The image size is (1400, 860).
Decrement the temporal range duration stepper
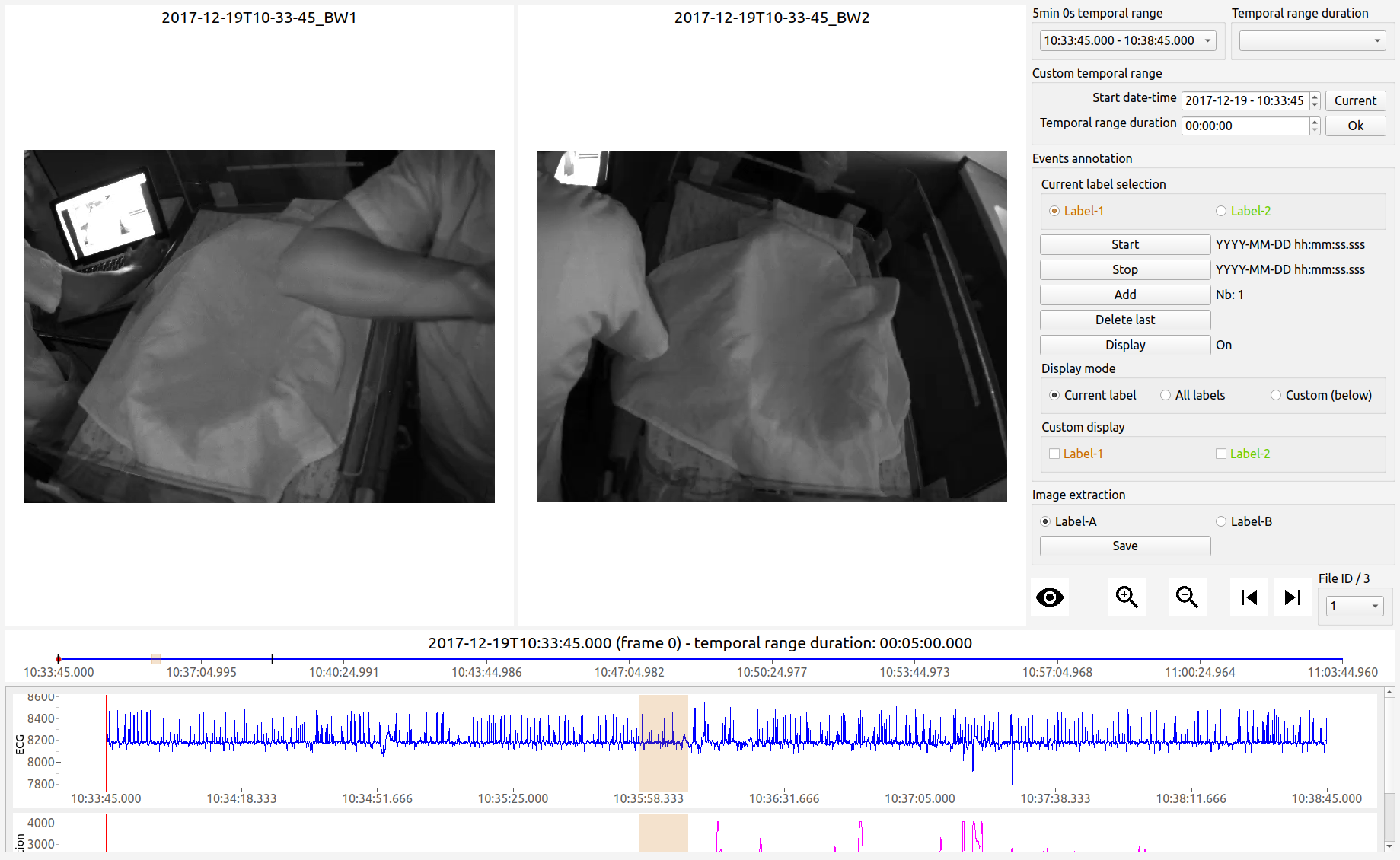click(x=1315, y=130)
